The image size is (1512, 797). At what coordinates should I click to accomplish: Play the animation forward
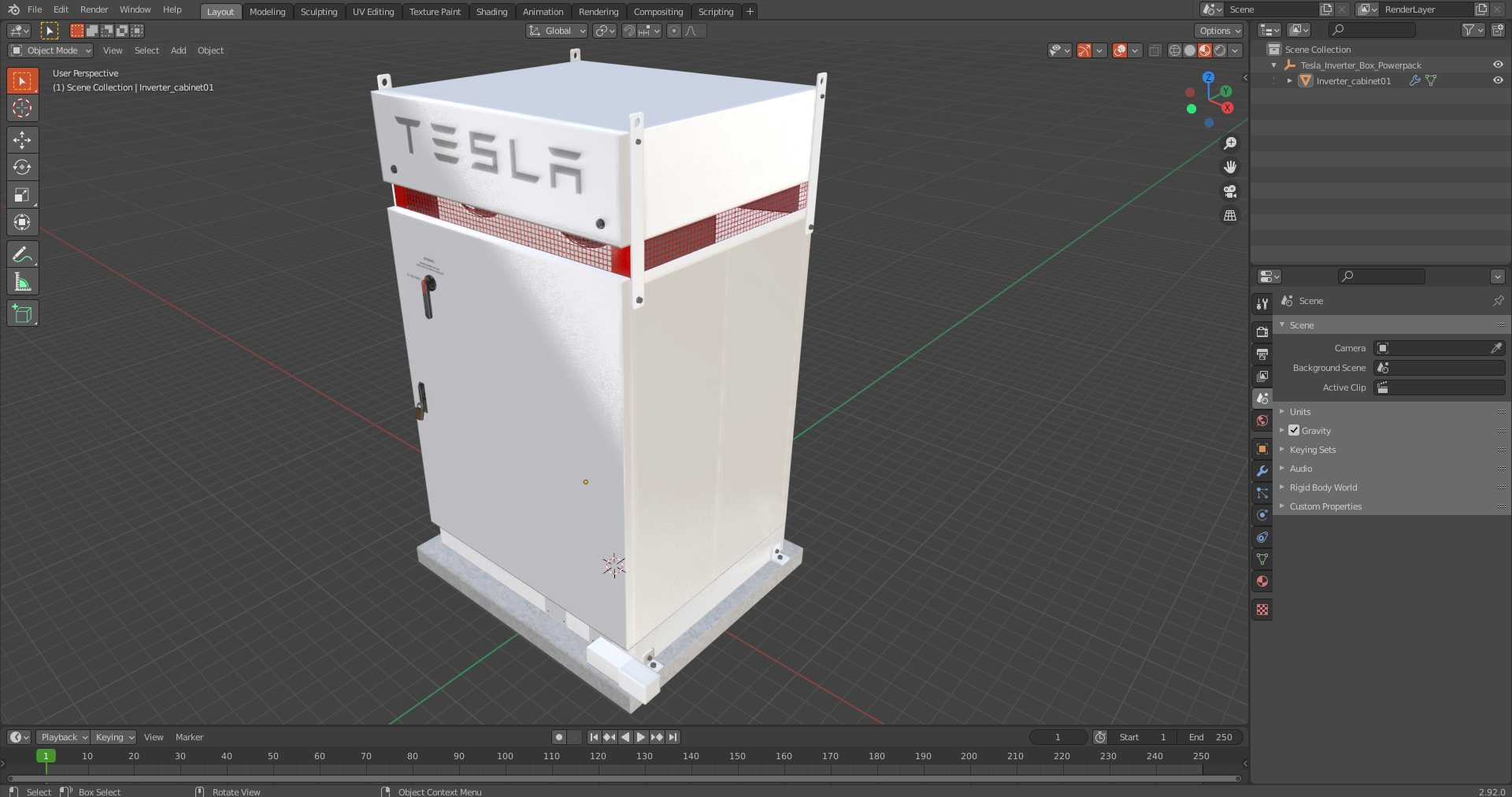pyautogui.click(x=641, y=737)
